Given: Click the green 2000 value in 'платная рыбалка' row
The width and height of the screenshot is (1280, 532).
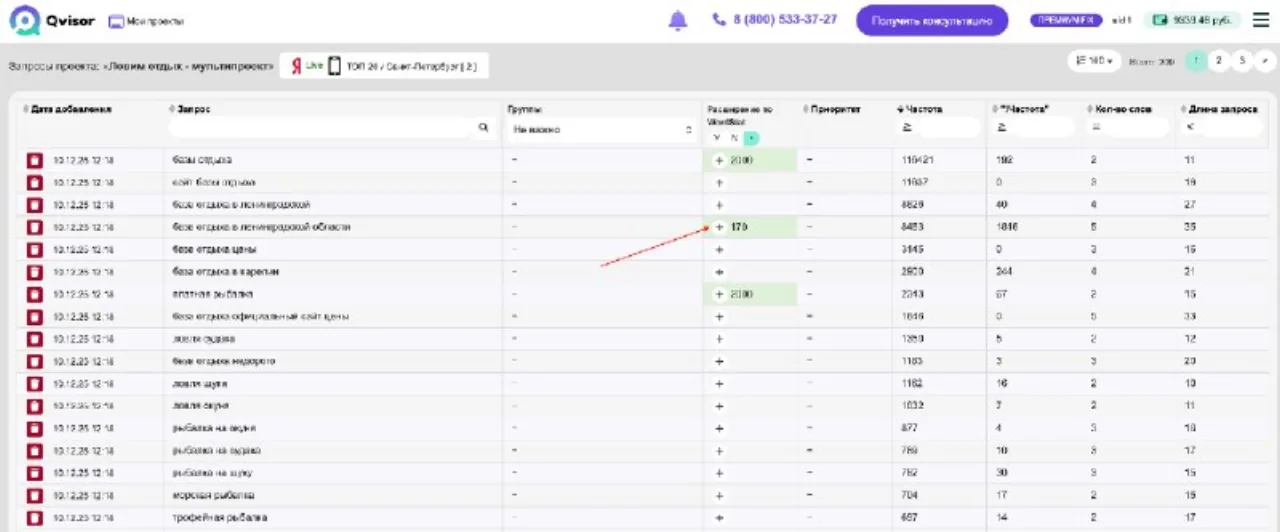Looking at the screenshot, I should coord(741,294).
